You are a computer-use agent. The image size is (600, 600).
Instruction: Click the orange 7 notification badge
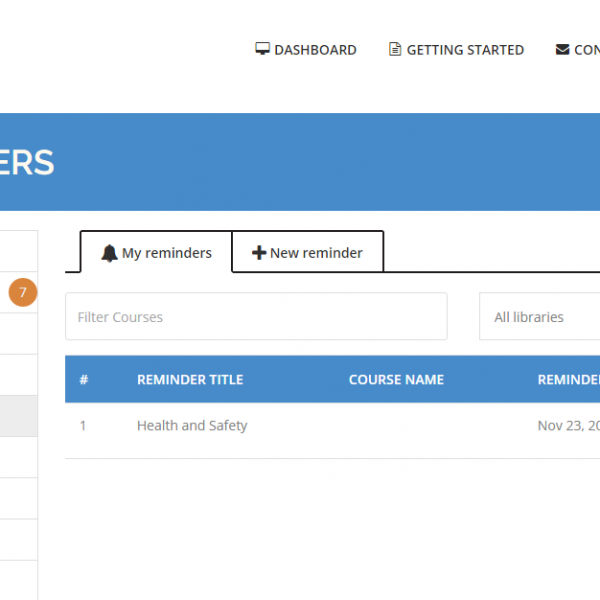pos(22,293)
